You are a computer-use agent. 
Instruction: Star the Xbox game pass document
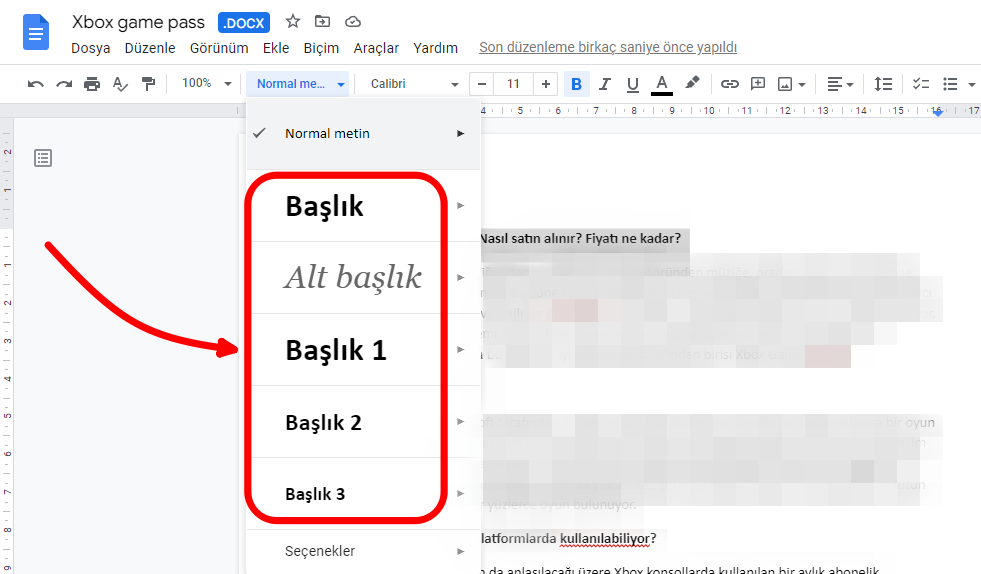292,22
